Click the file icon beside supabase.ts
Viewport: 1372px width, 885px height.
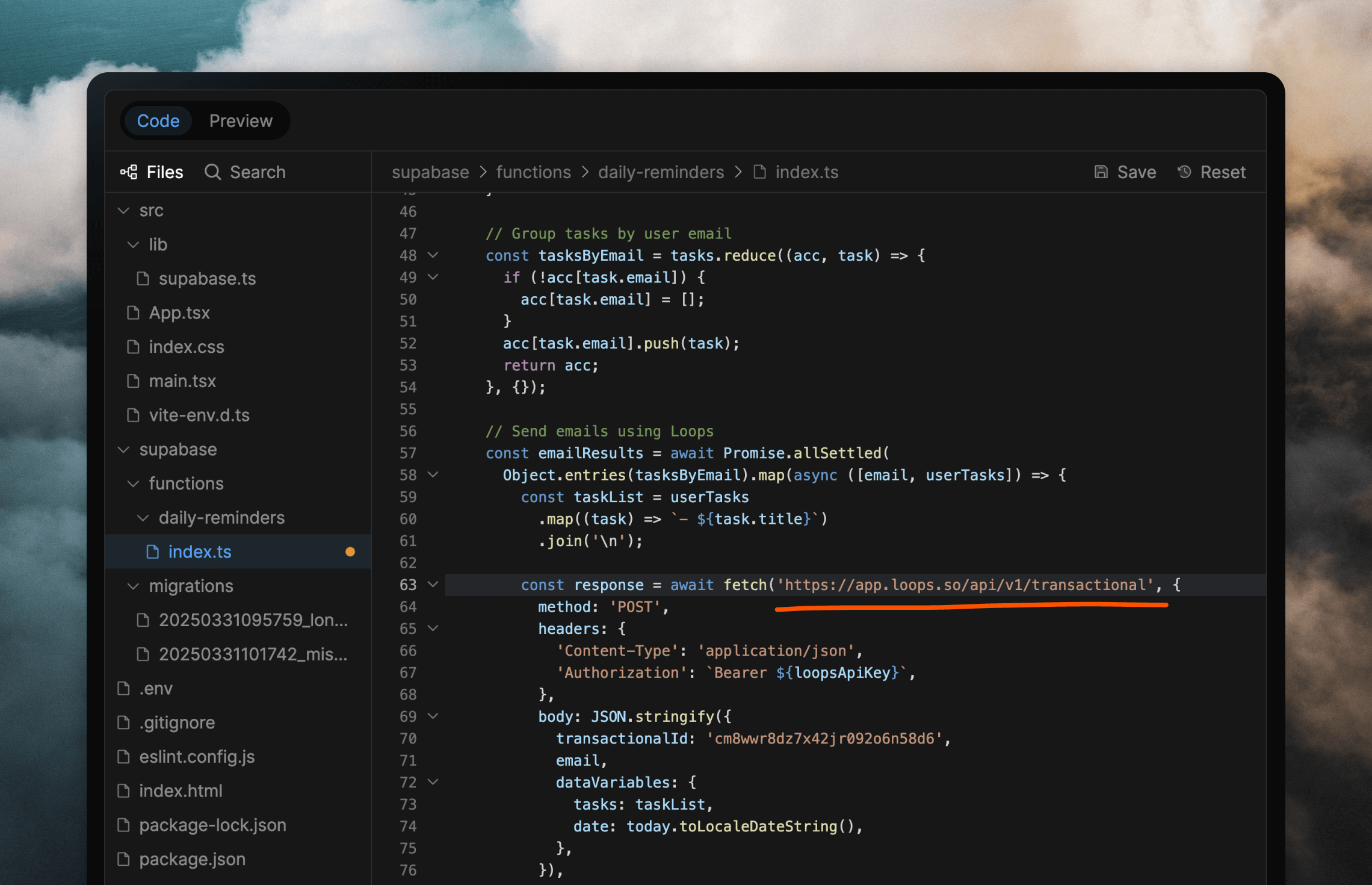[143, 279]
